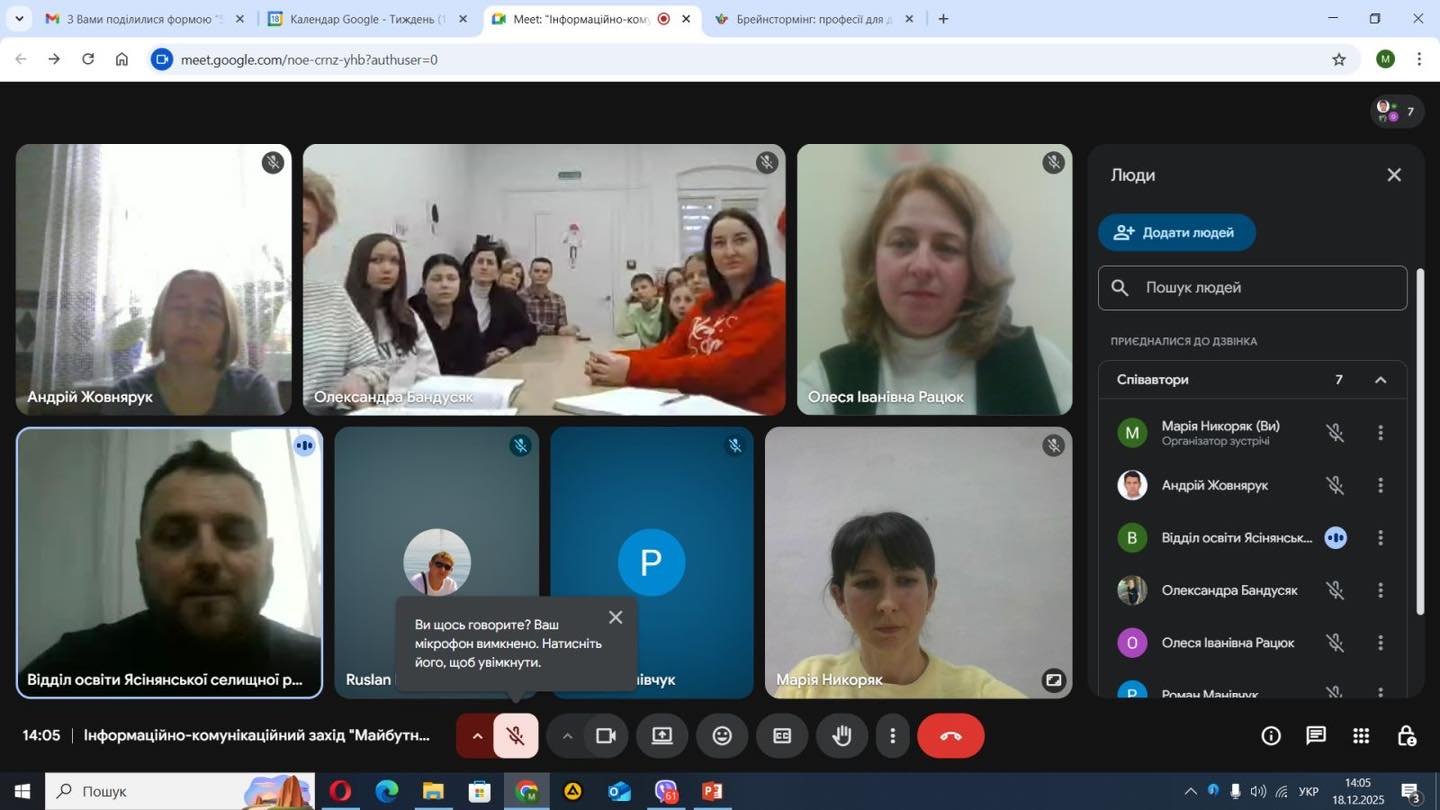Unmute your microphone
The height and width of the screenshot is (810, 1440).
point(516,736)
